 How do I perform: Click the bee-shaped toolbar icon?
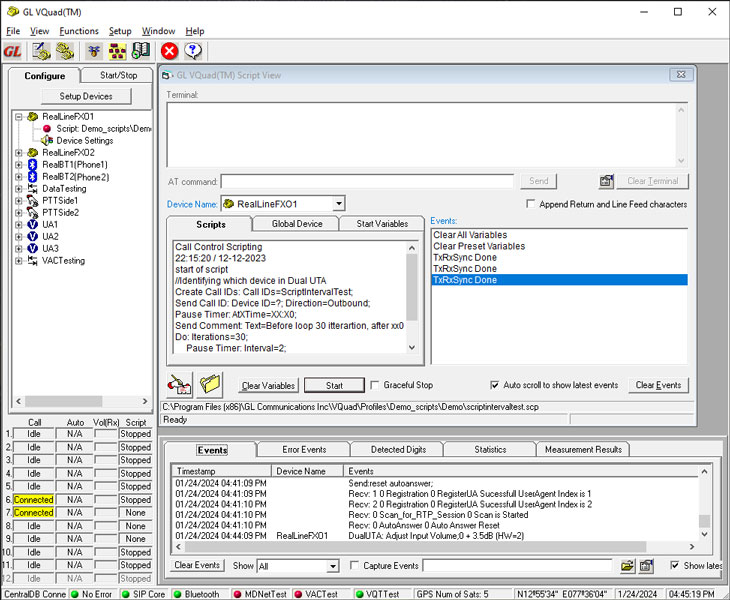[x=94, y=51]
